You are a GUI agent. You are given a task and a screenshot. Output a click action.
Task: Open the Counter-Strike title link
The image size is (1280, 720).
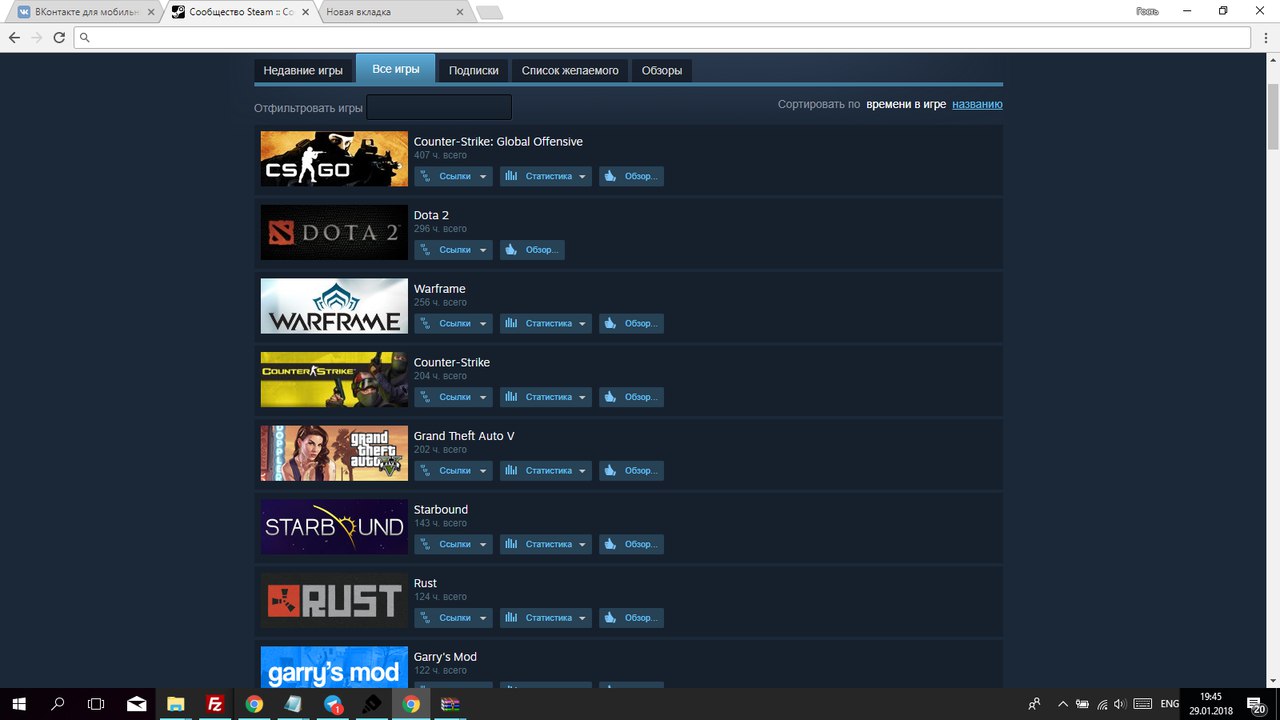coord(452,362)
